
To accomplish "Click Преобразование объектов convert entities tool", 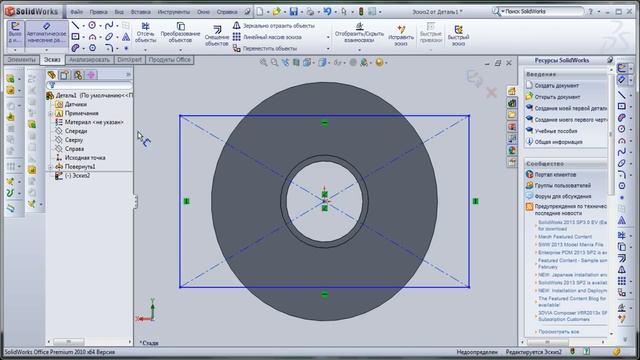I will point(180,33).
